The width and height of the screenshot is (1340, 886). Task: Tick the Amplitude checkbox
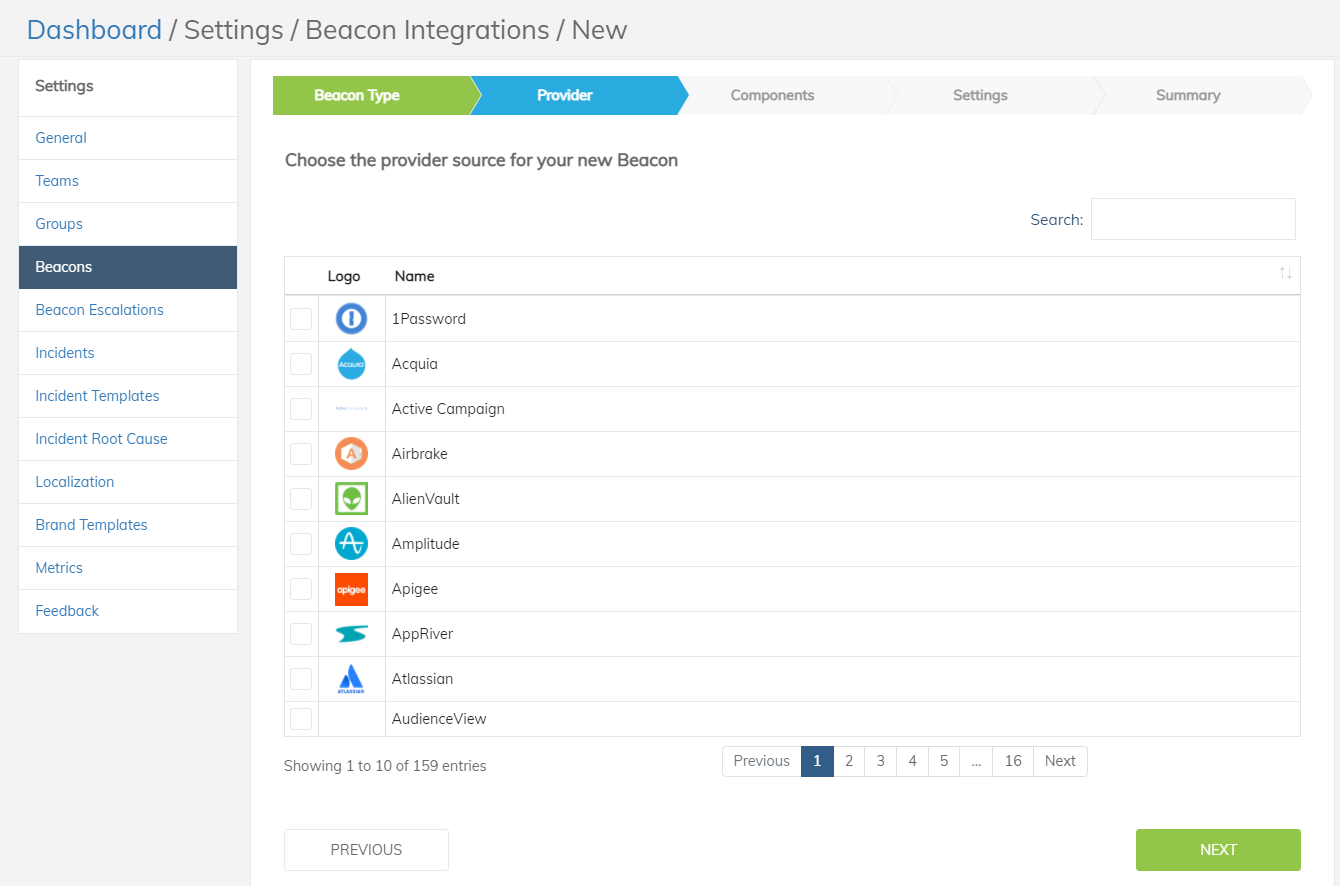[301, 544]
